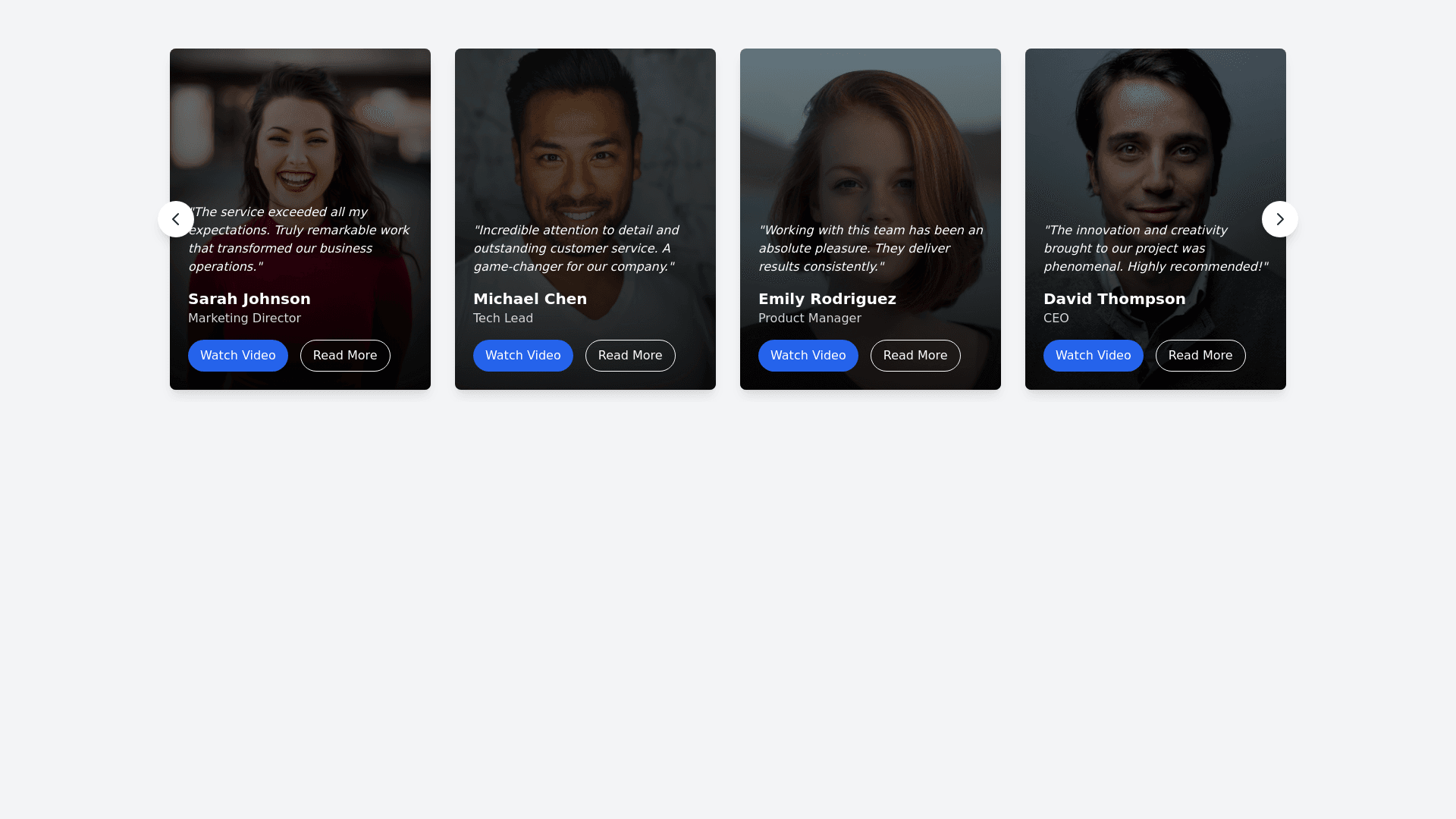
Task: Open Read More on David Thompson's card
Action: coord(1200,356)
